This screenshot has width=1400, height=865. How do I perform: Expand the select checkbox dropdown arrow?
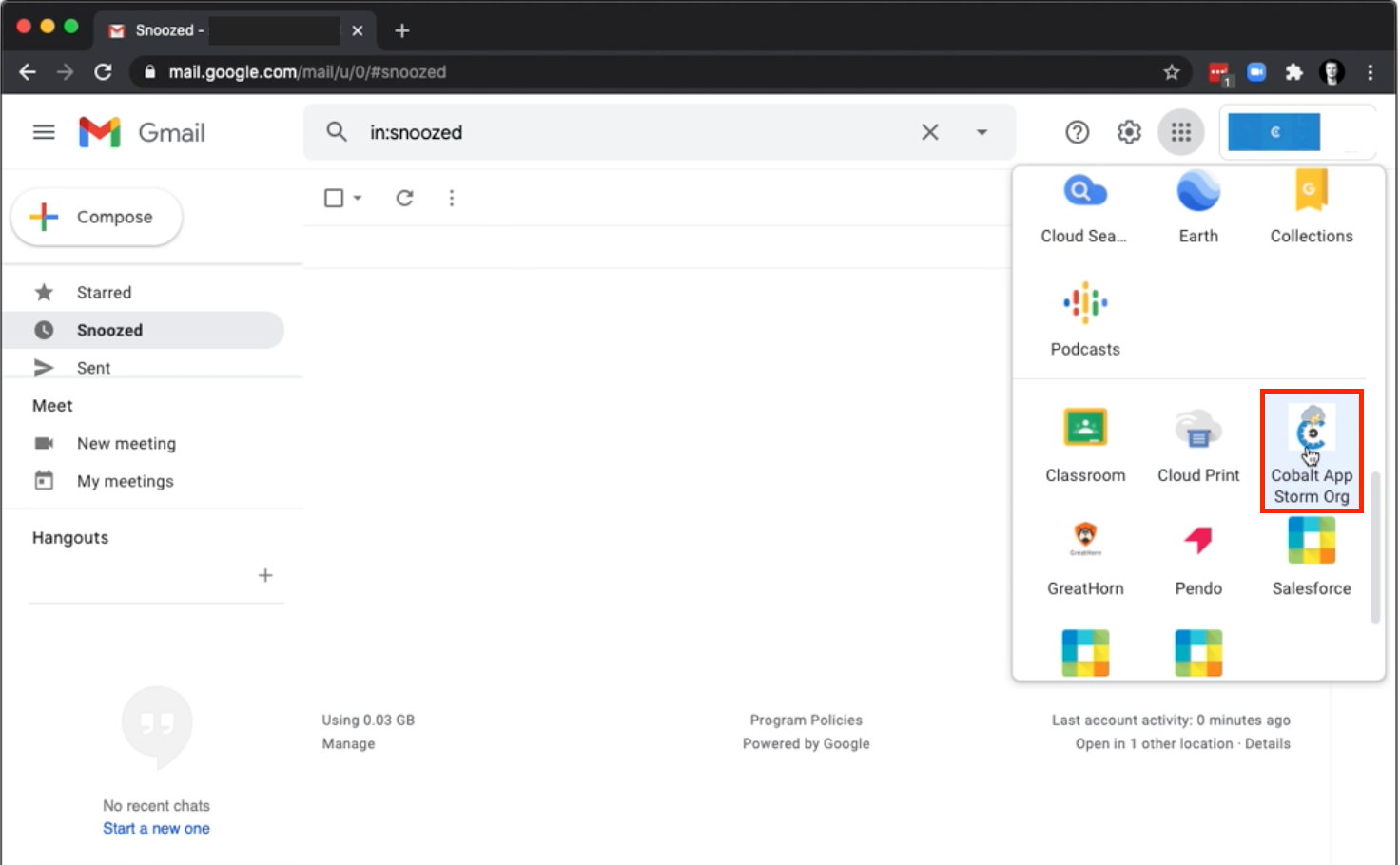pyautogui.click(x=358, y=198)
